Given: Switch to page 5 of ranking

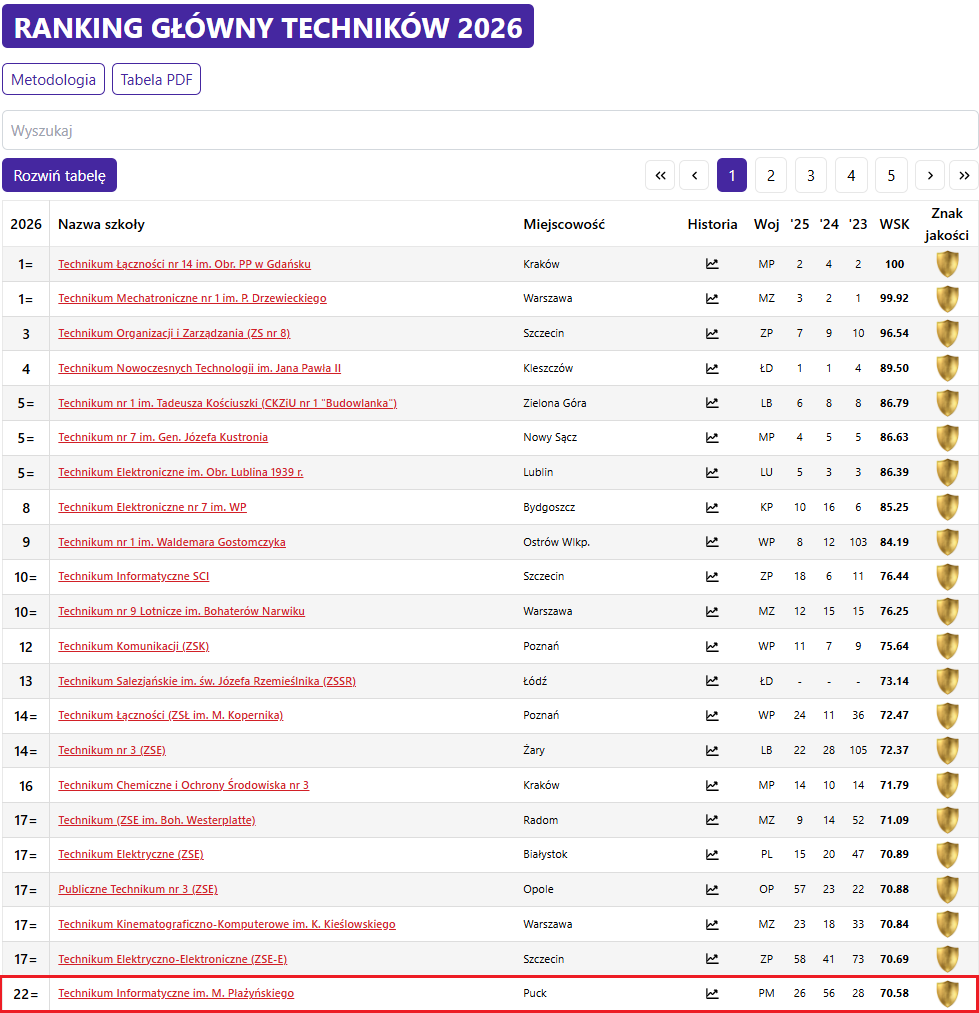Looking at the screenshot, I should [x=891, y=175].
